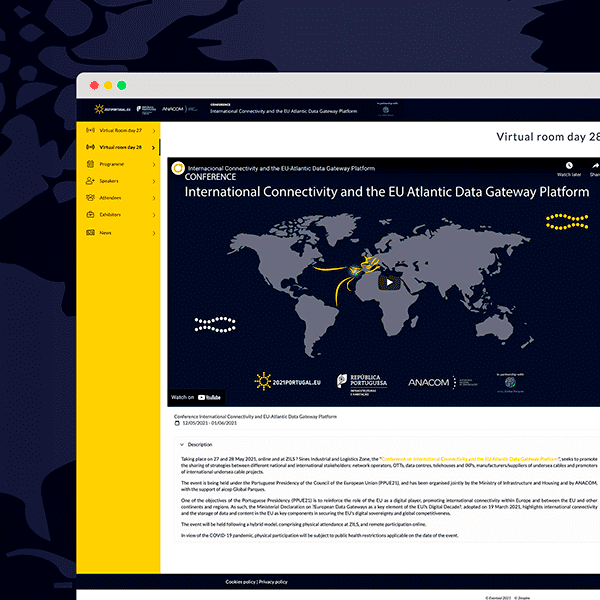Expand chevron next to Speakers

(154, 181)
